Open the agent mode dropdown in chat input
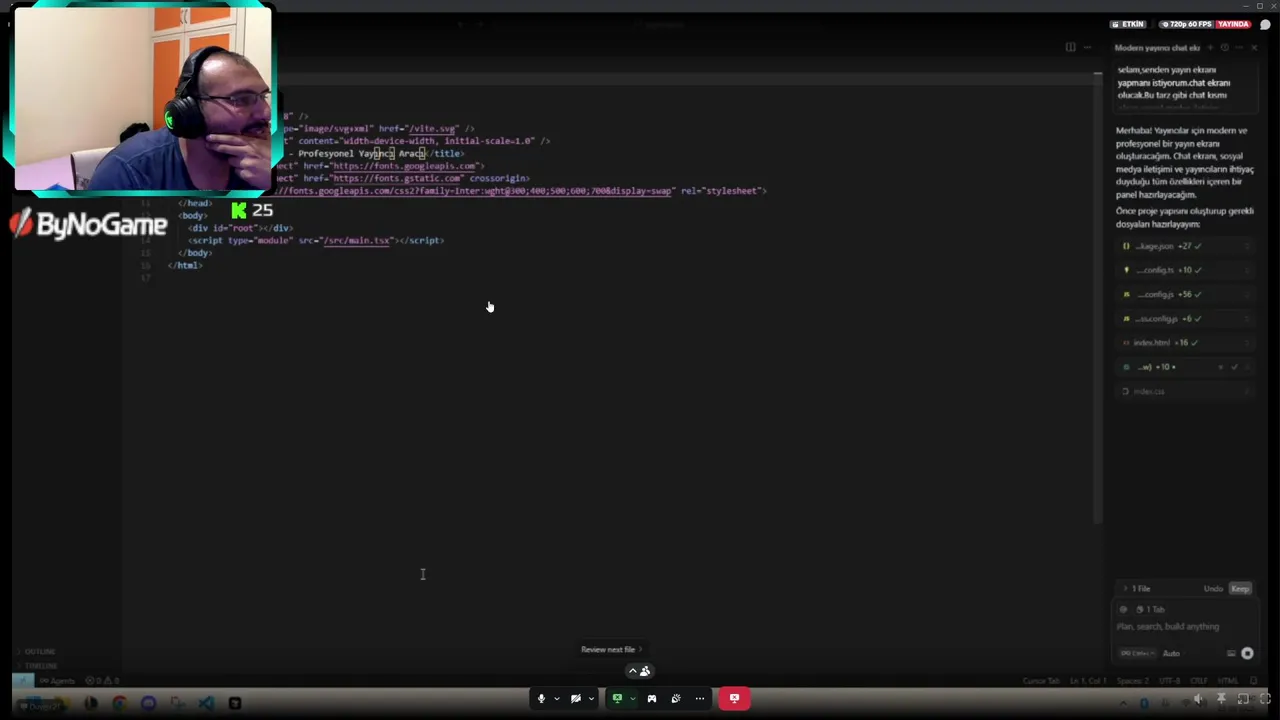 coord(1137,653)
